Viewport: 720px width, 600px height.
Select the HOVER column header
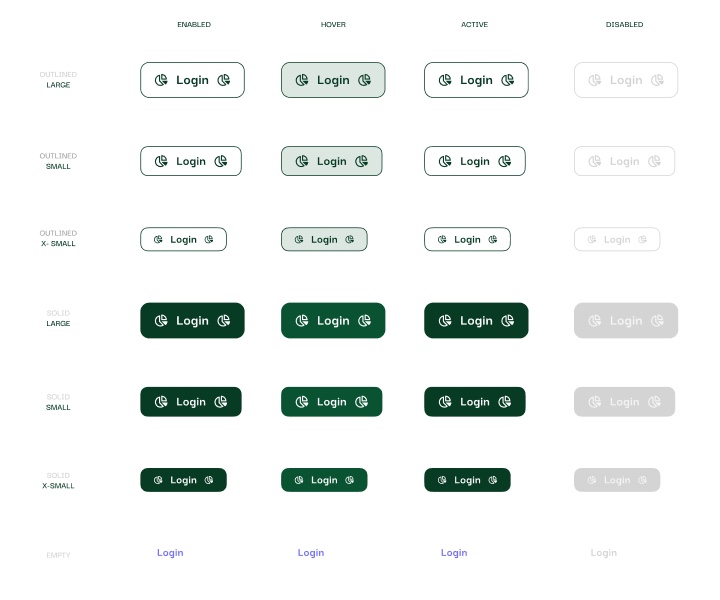click(x=333, y=24)
